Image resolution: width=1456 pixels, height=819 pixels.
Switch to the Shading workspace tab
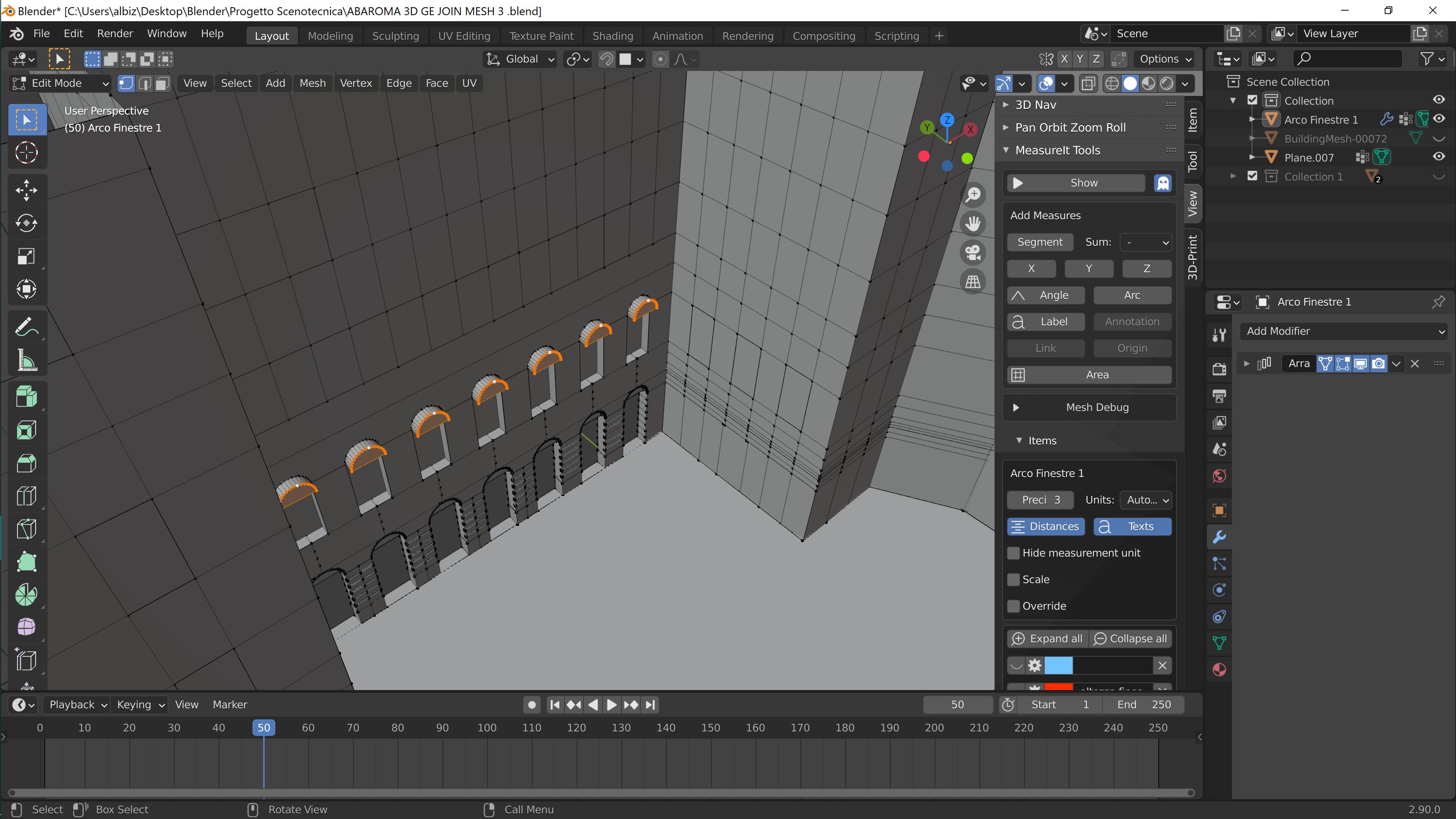(x=613, y=36)
